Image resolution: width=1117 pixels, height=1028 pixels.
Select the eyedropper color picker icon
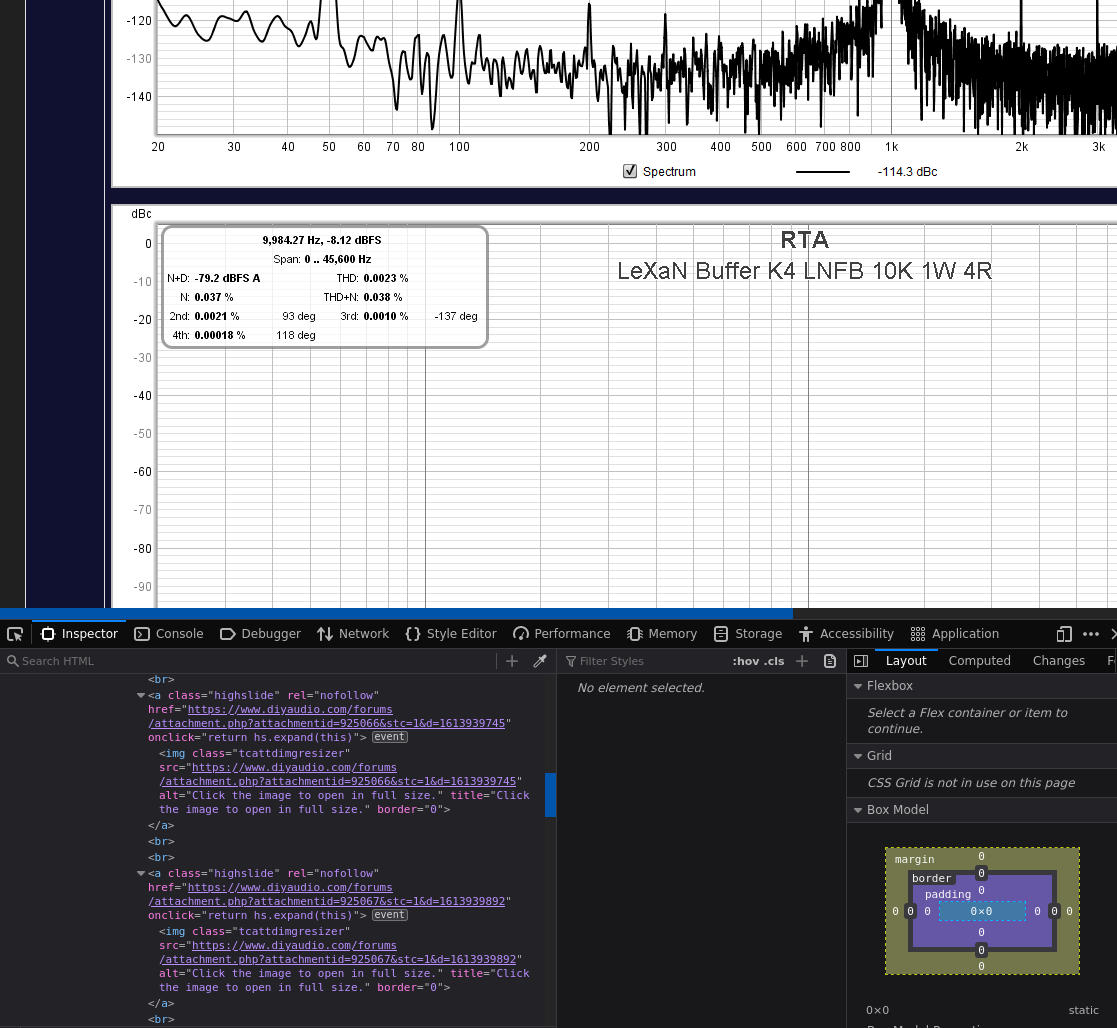click(540, 661)
